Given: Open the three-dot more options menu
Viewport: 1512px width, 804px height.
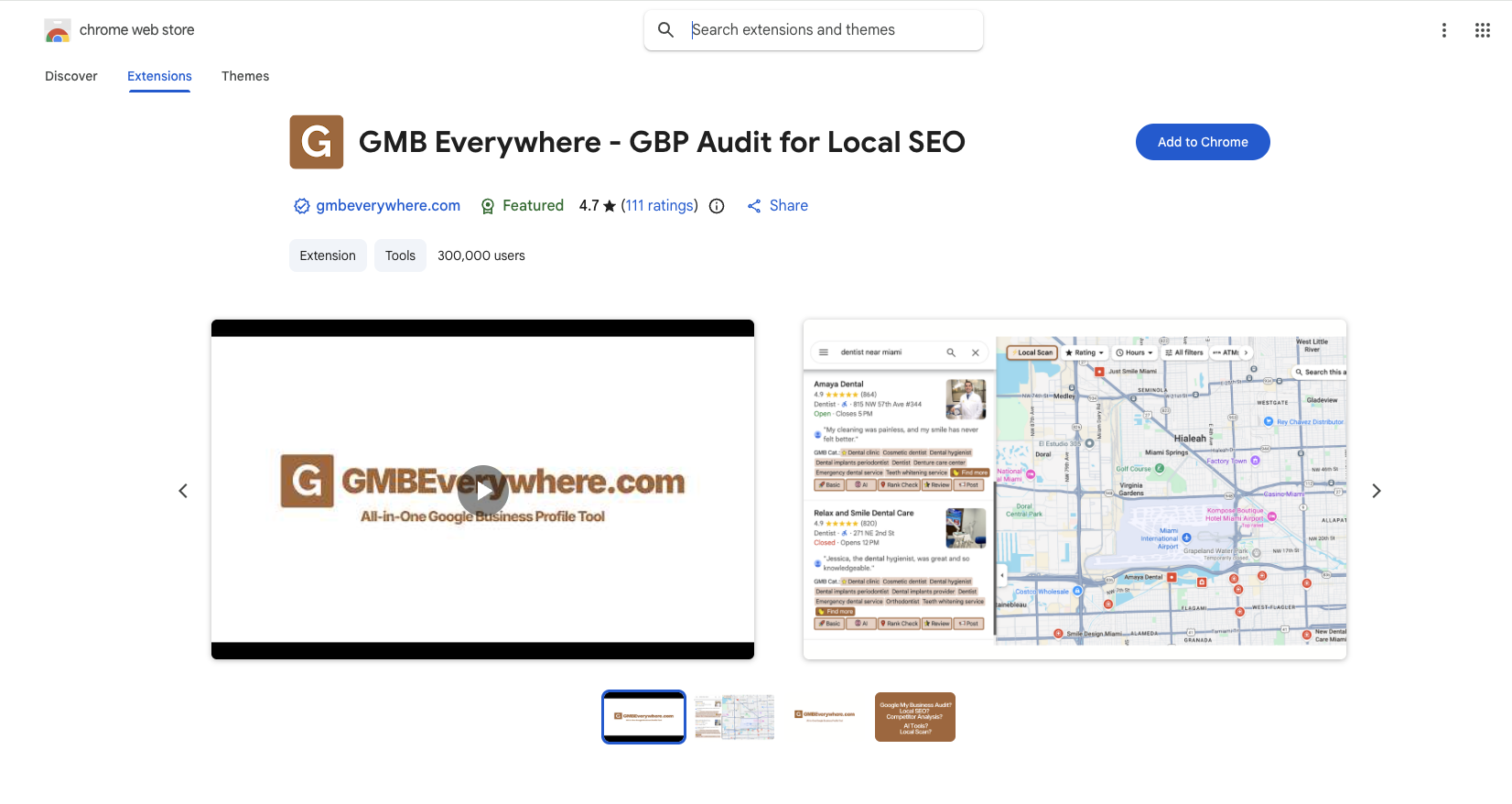Looking at the screenshot, I should [1444, 30].
